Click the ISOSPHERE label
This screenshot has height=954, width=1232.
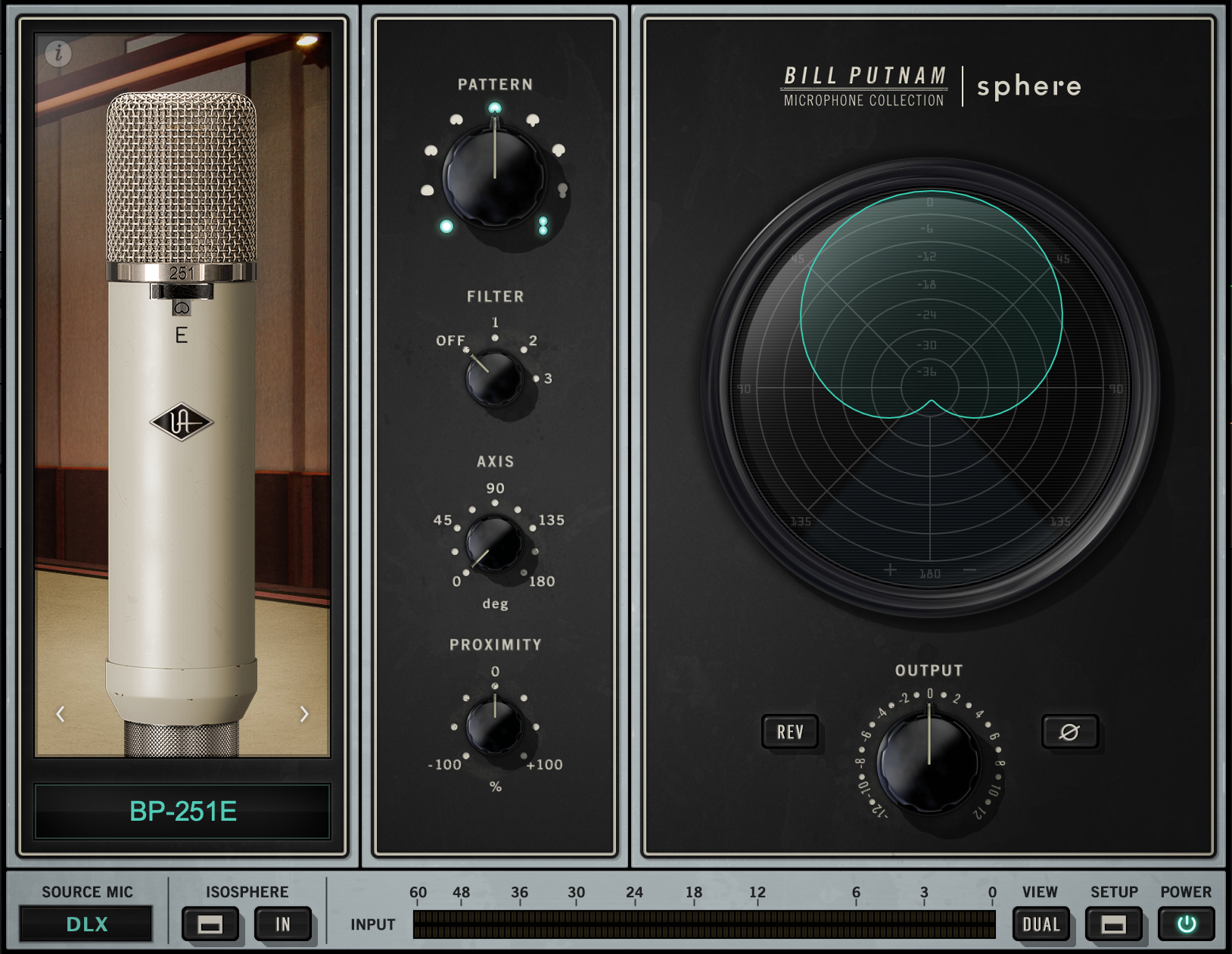click(247, 892)
